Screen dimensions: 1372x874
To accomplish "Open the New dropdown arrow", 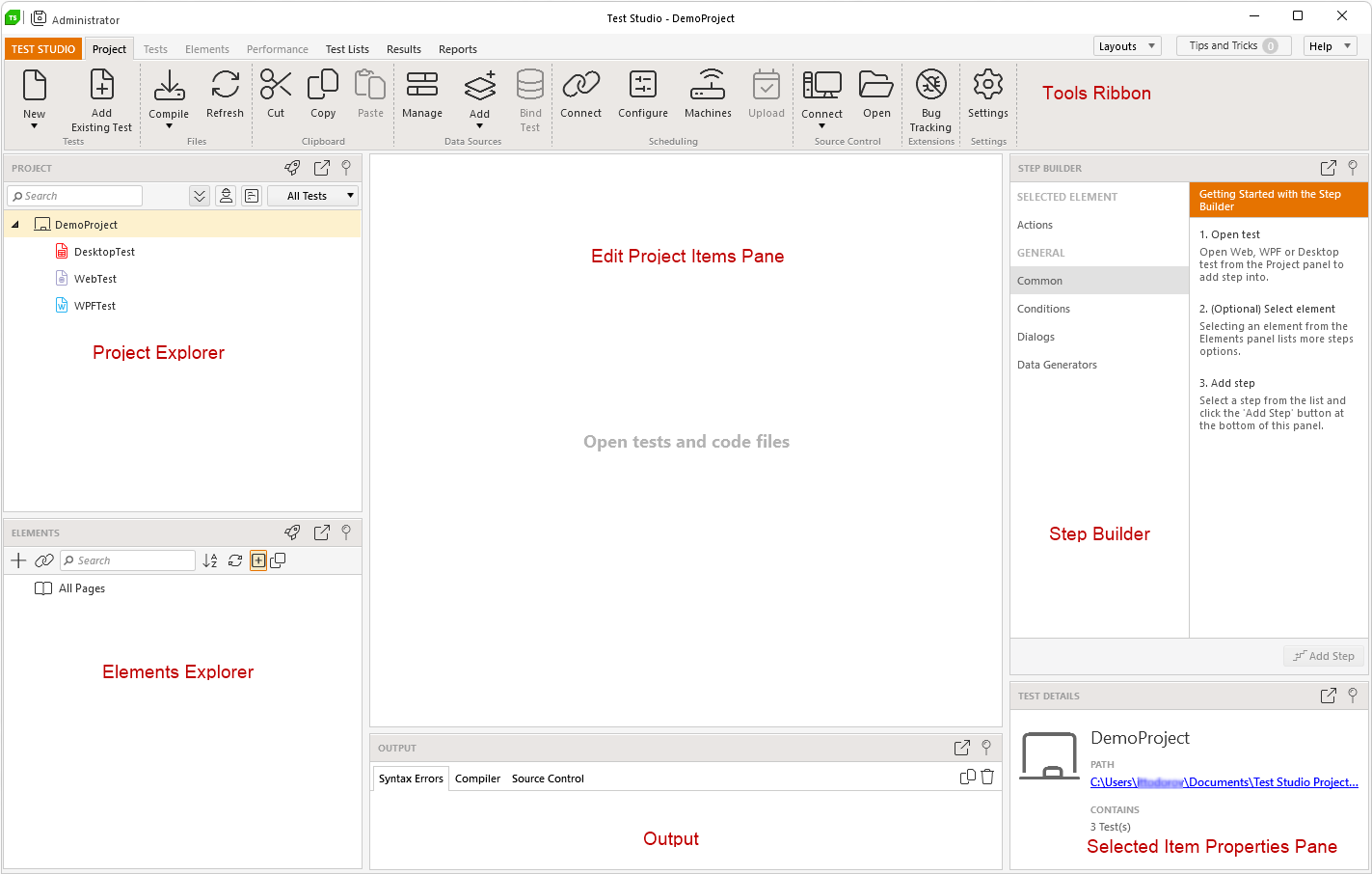I will pyautogui.click(x=35, y=126).
